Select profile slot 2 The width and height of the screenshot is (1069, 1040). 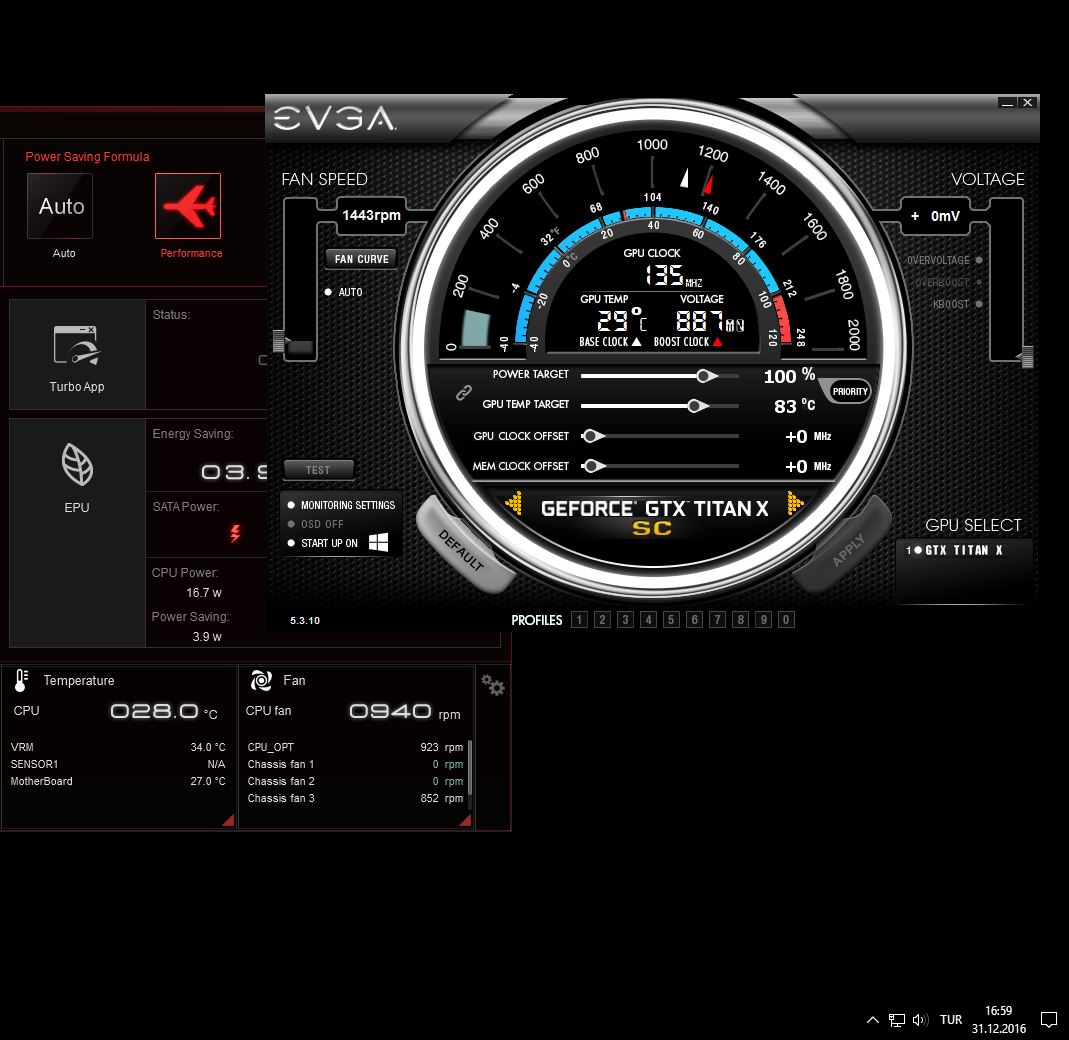pos(603,620)
